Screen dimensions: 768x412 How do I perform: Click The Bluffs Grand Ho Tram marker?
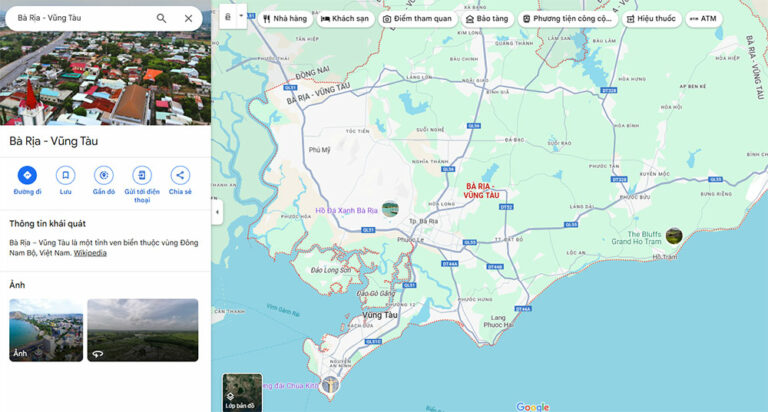click(674, 236)
